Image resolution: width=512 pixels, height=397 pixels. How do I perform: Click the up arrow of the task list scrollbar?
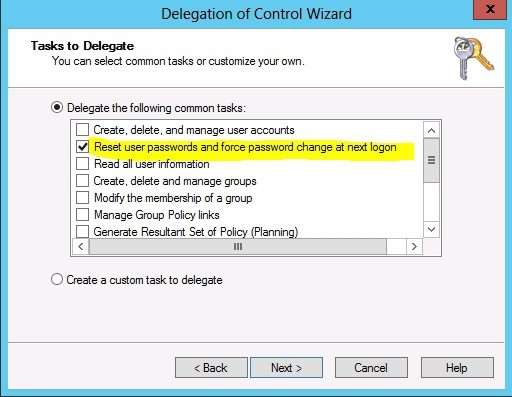pyautogui.click(x=431, y=130)
